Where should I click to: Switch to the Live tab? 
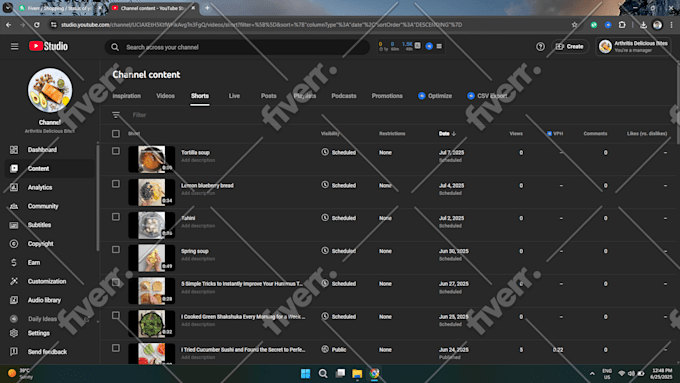pos(234,96)
